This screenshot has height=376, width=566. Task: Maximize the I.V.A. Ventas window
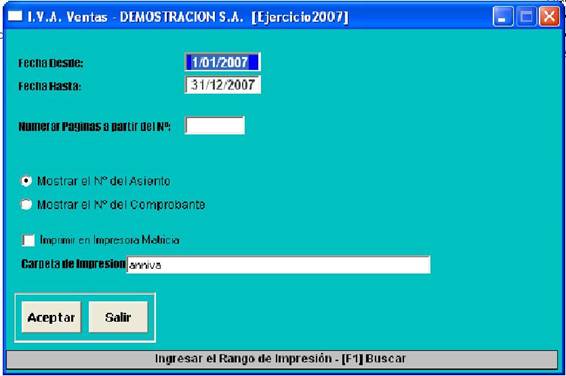[526, 17]
